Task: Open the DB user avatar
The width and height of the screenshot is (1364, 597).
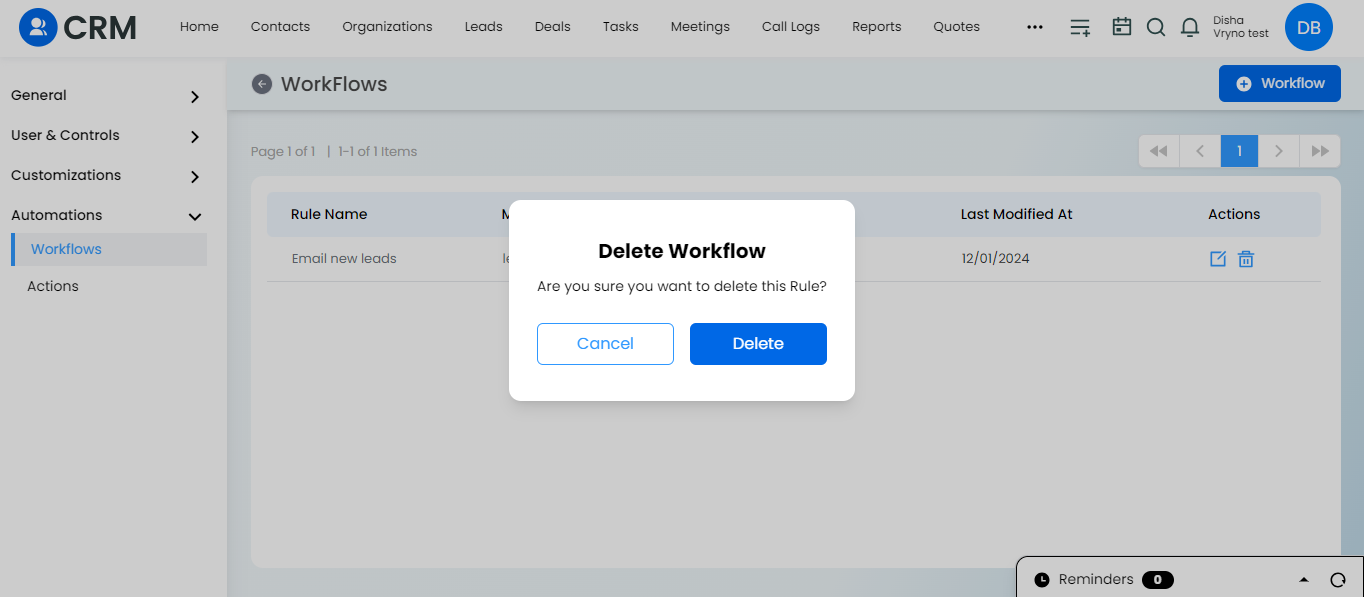Action: 1308,27
